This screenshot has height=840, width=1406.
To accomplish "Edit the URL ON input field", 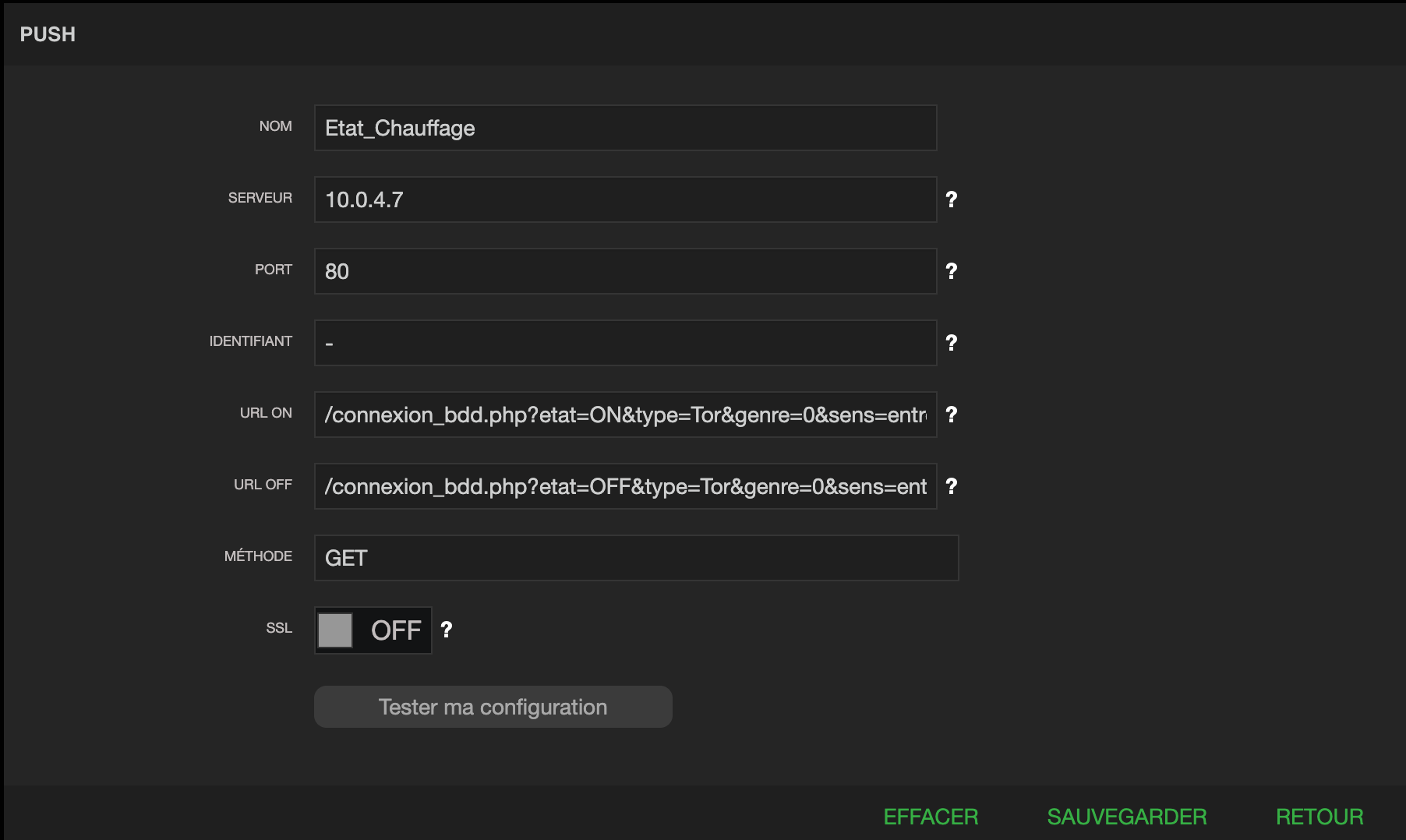I will [624, 415].
